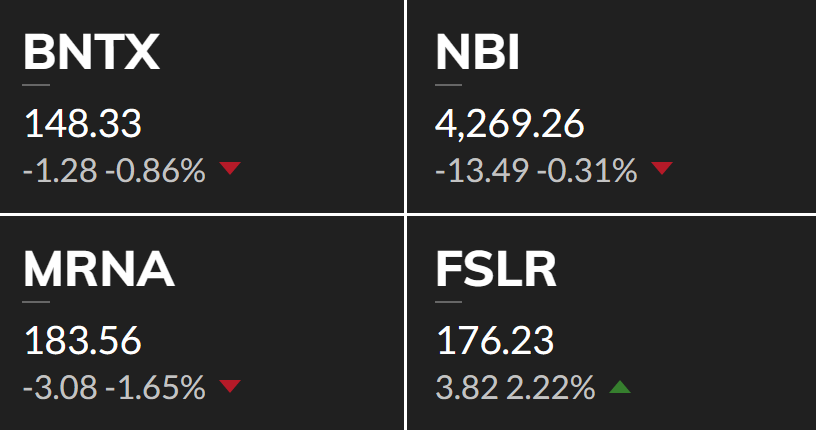Screen dimensions: 816x432
Task: Open the FSLR ticker symbol
Action: pos(496,270)
